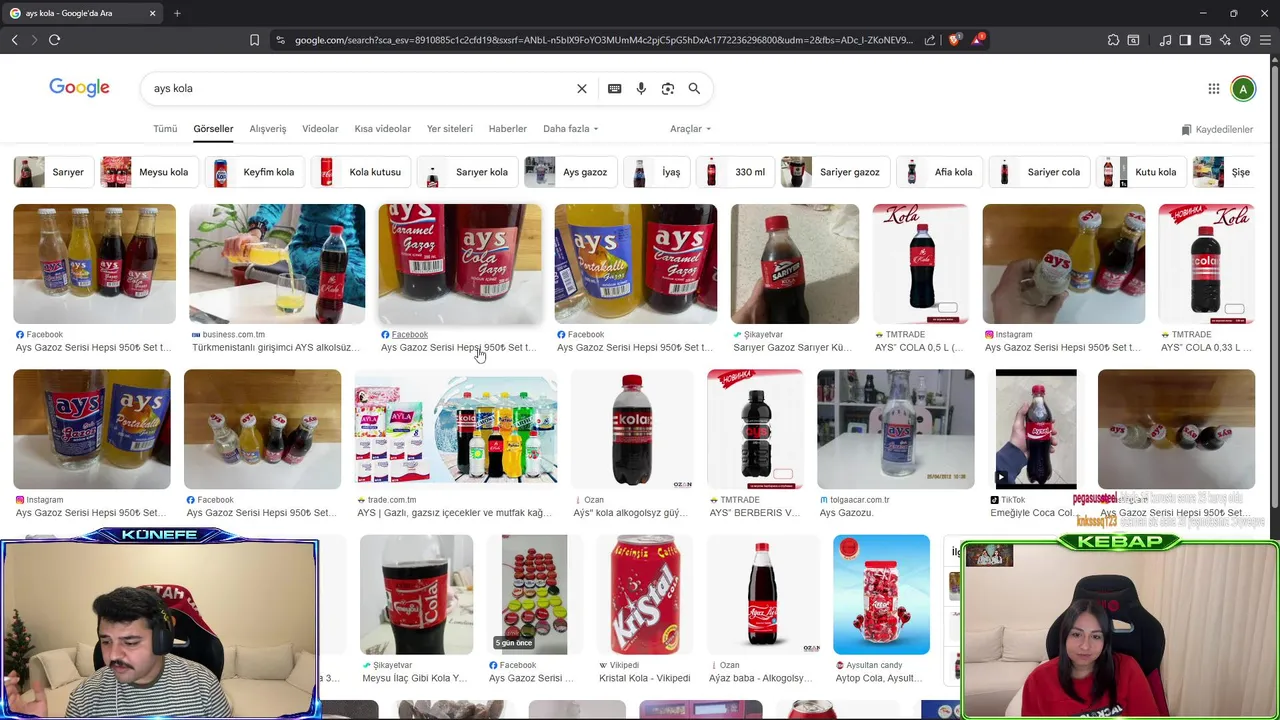Viewport: 1280px width, 720px height.
Task: Filter by the 'Sariyer cola' chip
Action: pos(1039,172)
